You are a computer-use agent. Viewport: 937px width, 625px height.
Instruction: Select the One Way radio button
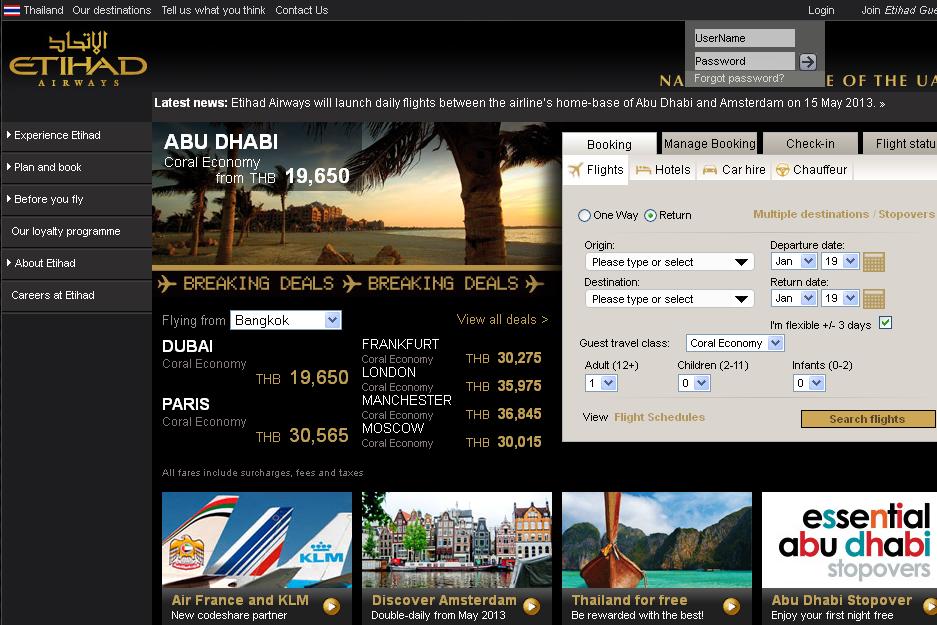click(584, 216)
